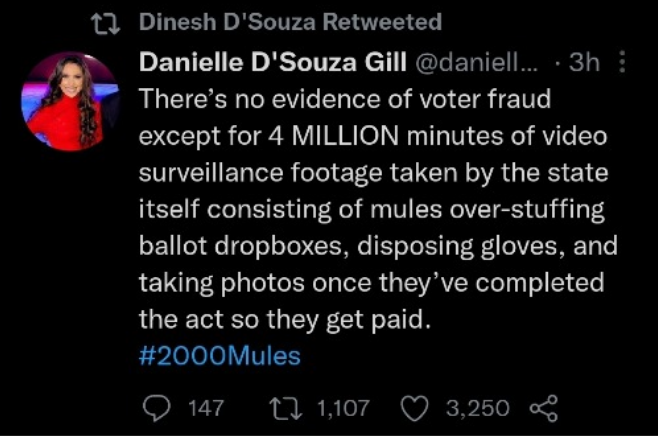
Task: Click the "4 MILLION minutes" line of tweet
Action: pyautogui.click(x=373, y=136)
